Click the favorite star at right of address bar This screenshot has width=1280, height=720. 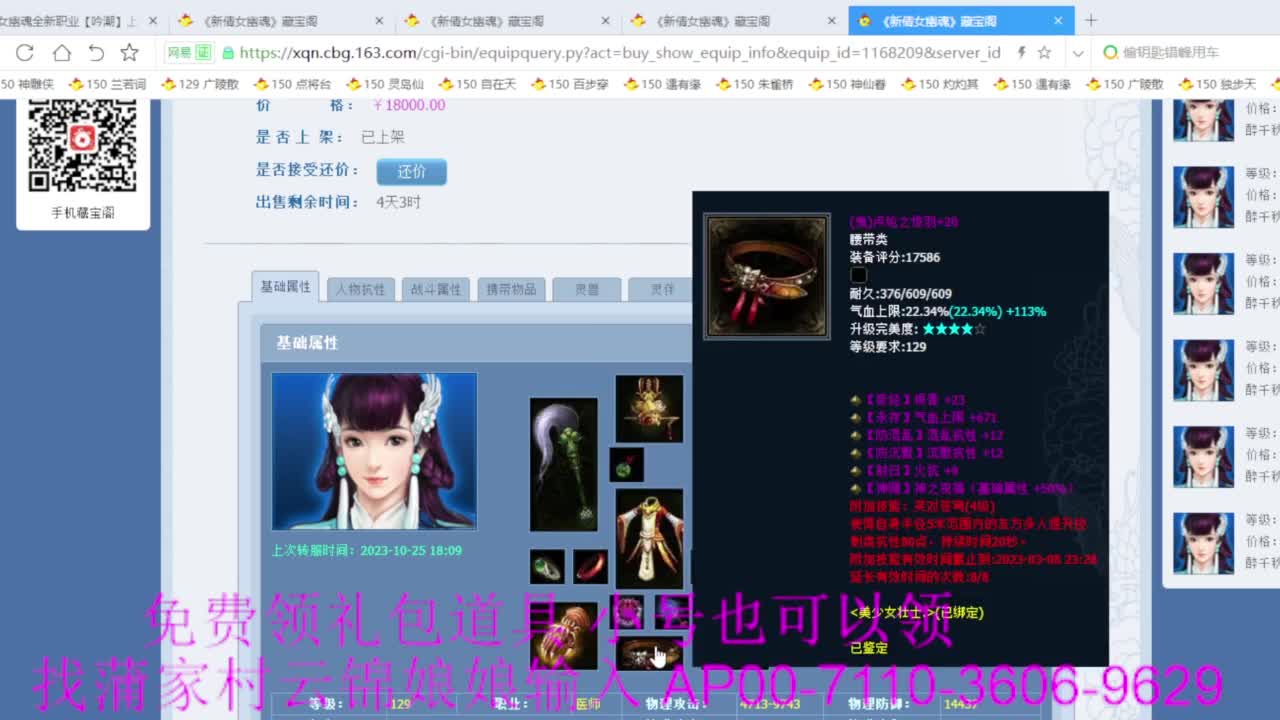[x=1044, y=53]
